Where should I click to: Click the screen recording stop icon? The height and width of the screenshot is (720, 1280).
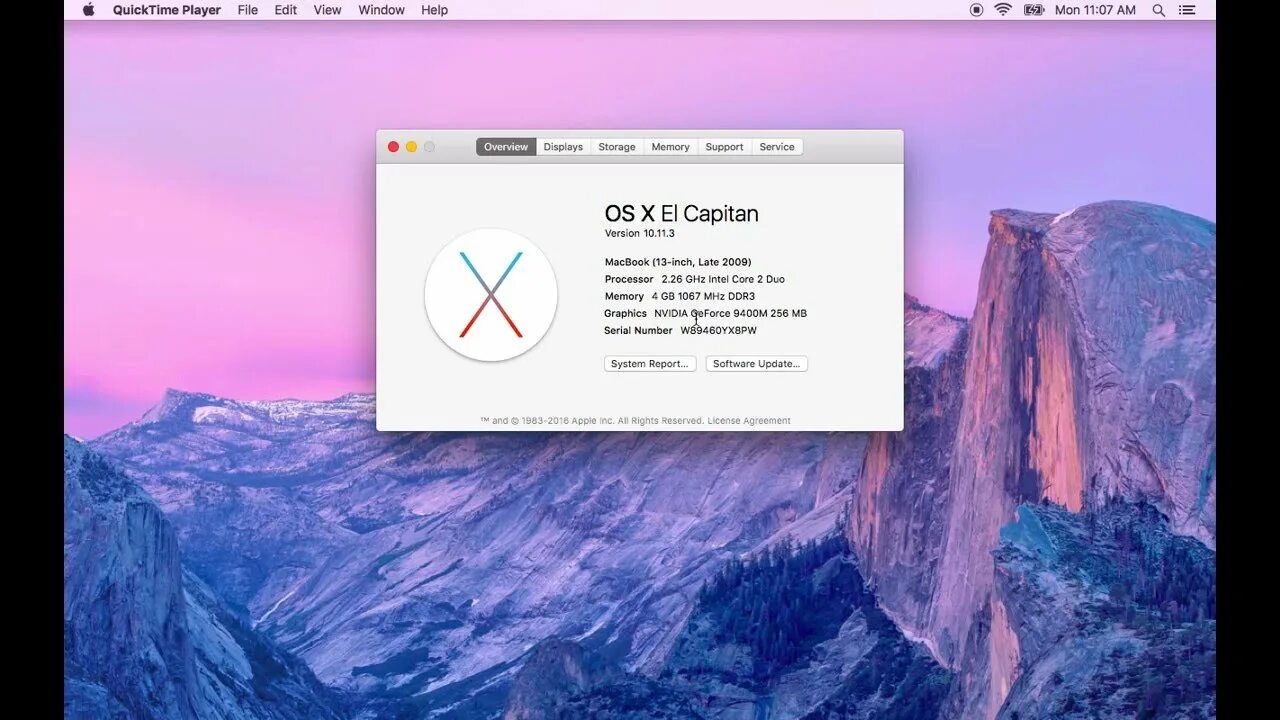[976, 10]
